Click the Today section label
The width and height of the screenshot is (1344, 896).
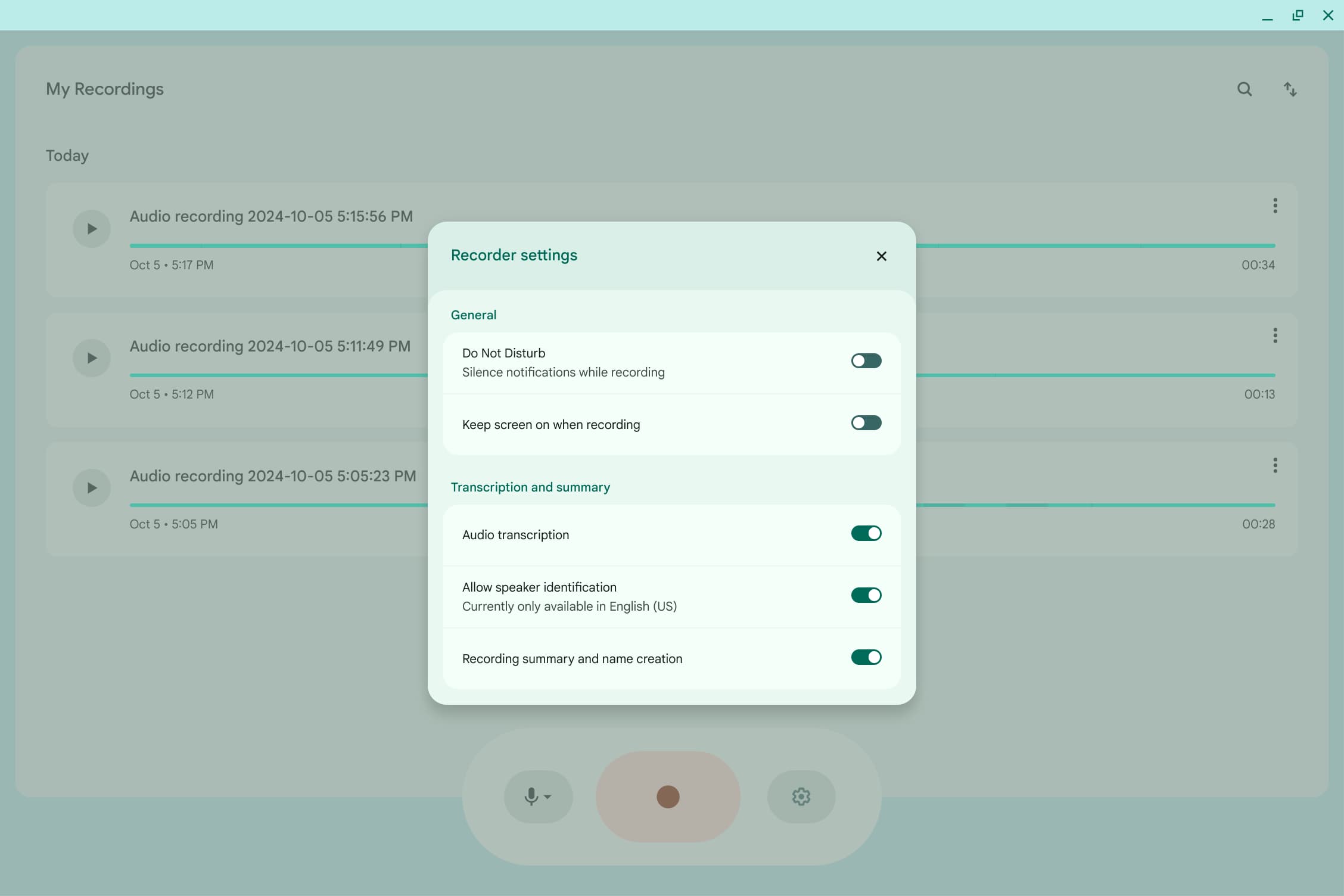coord(67,155)
